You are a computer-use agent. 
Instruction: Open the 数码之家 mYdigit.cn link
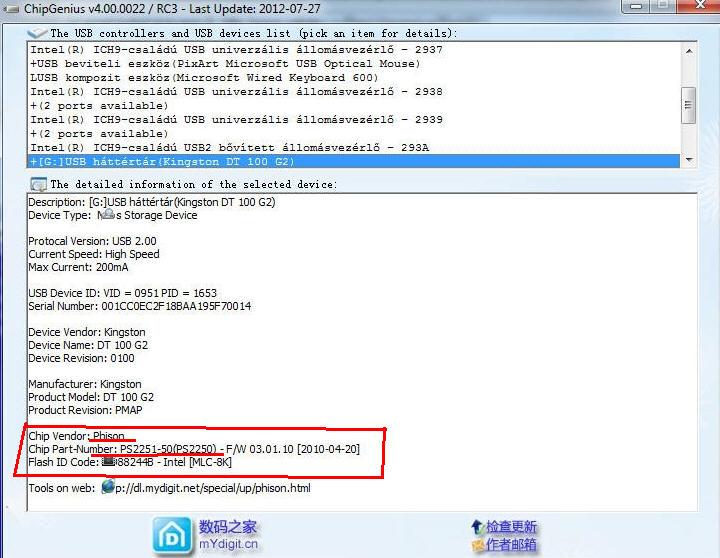point(228,535)
